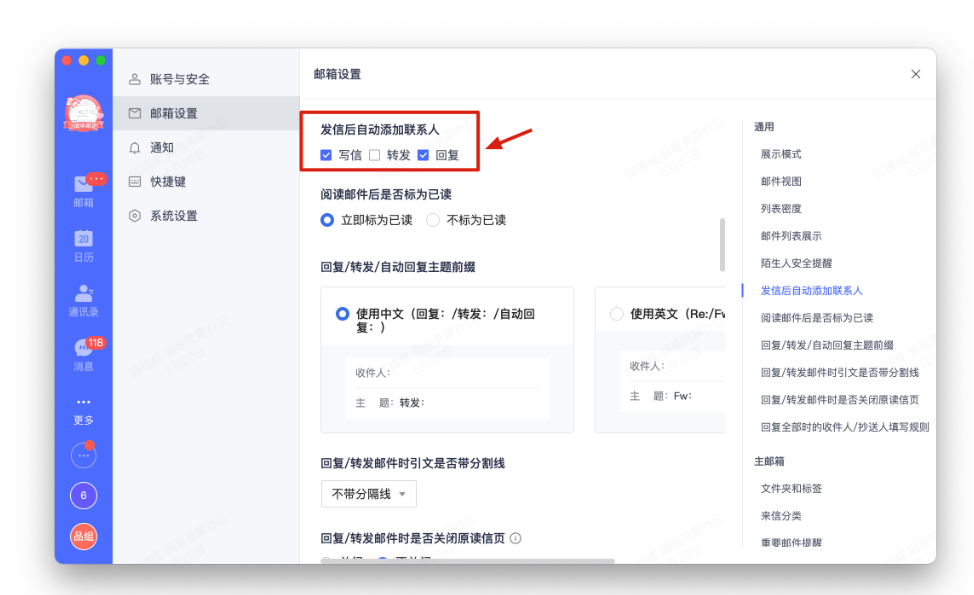Click the vertical scrollbar of settings content
The height and width of the screenshot is (595, 974).
click(722, 245)
